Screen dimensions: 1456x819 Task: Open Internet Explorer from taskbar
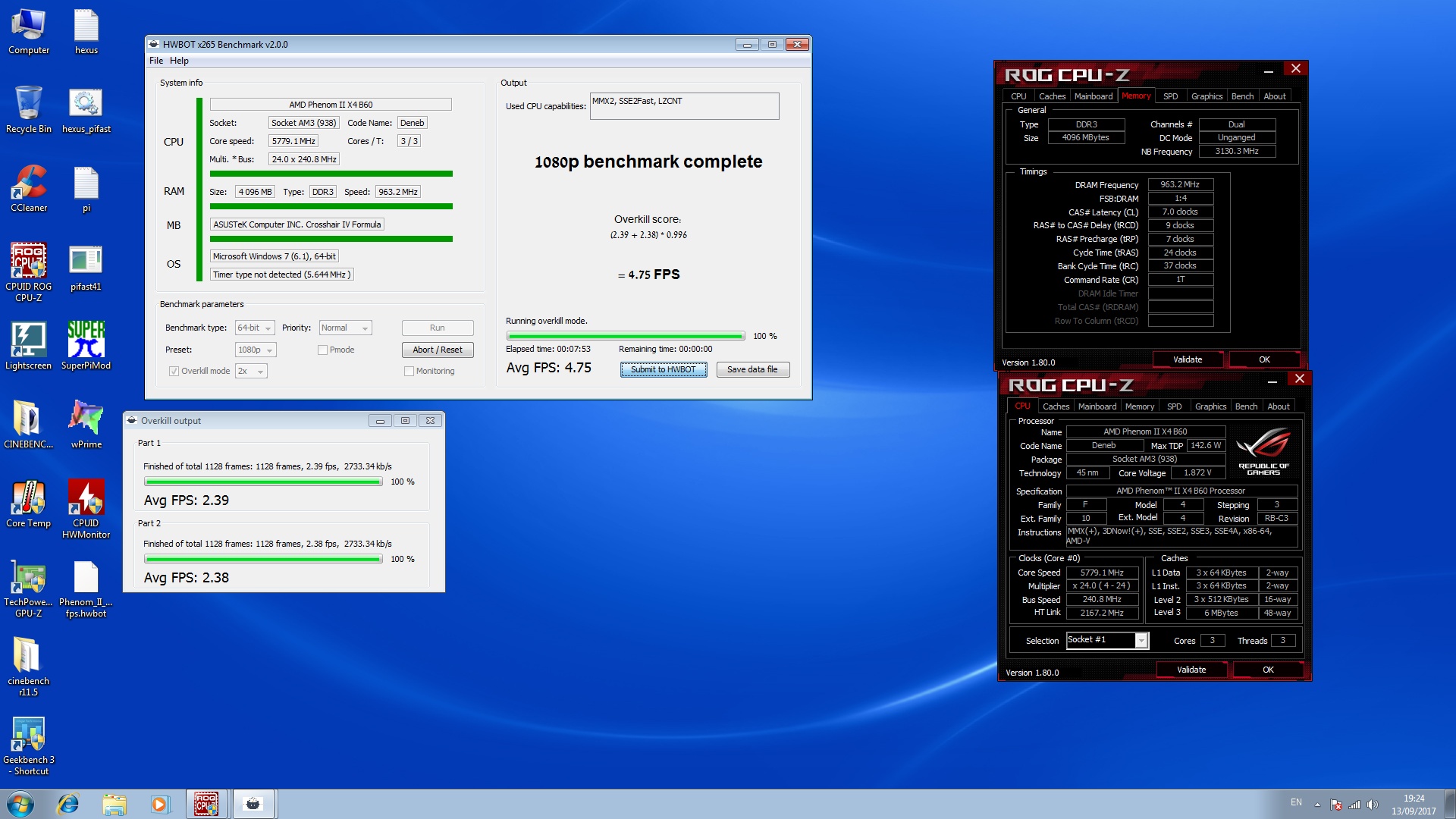68,804
